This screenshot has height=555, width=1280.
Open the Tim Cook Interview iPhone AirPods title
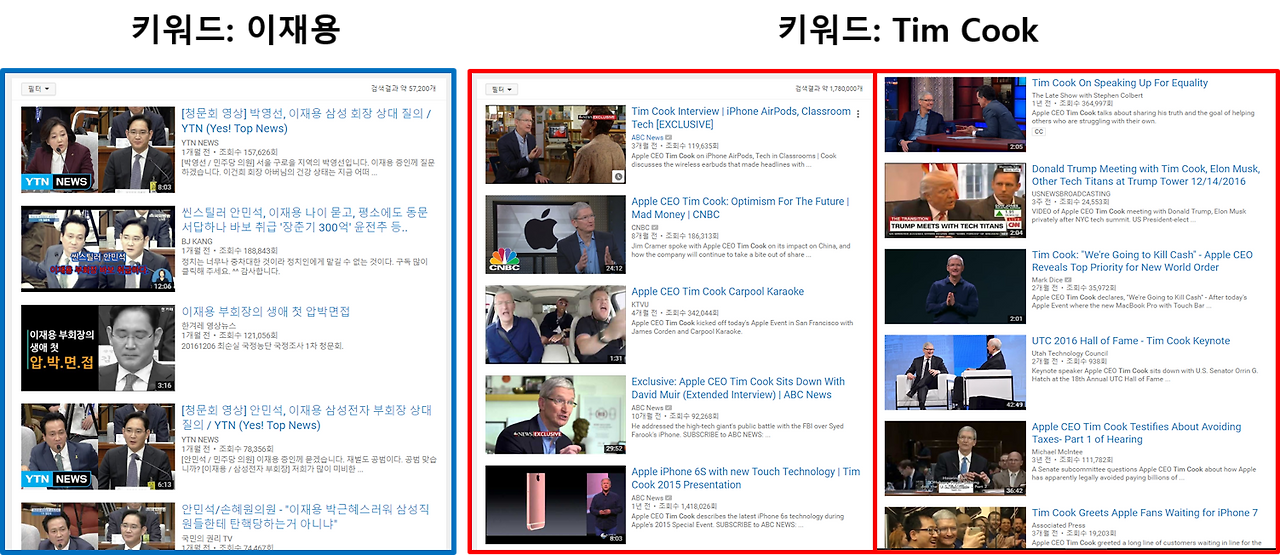point(741,118)
